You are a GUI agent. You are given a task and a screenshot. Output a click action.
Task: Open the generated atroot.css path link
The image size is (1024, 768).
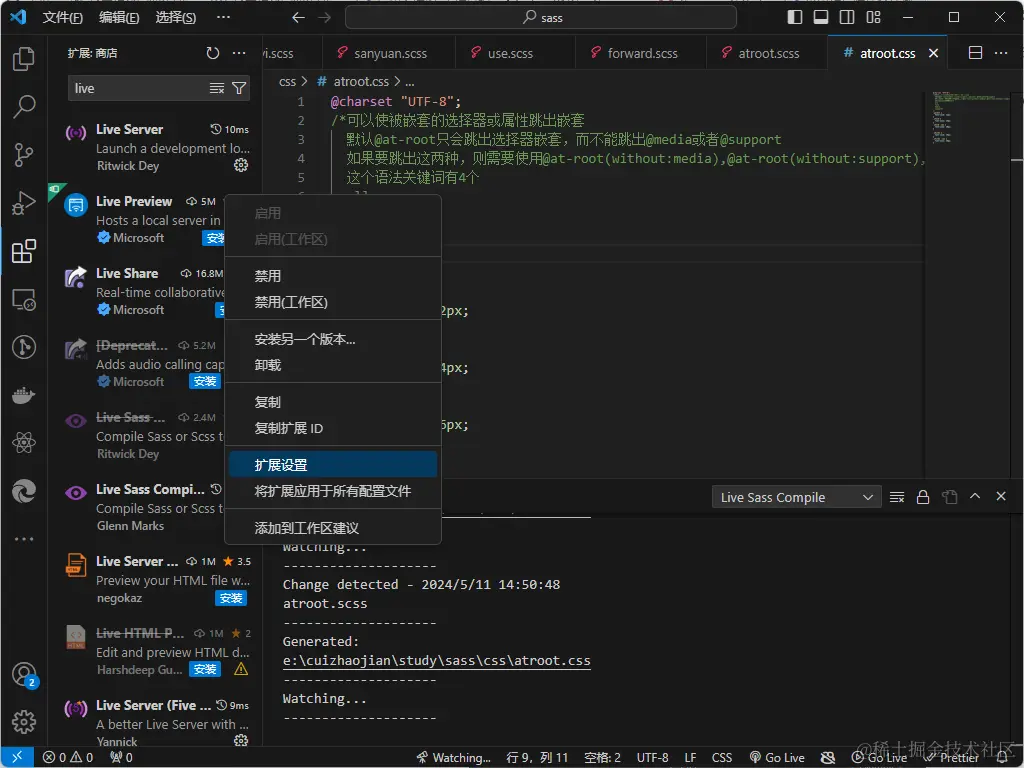point(436,661)
